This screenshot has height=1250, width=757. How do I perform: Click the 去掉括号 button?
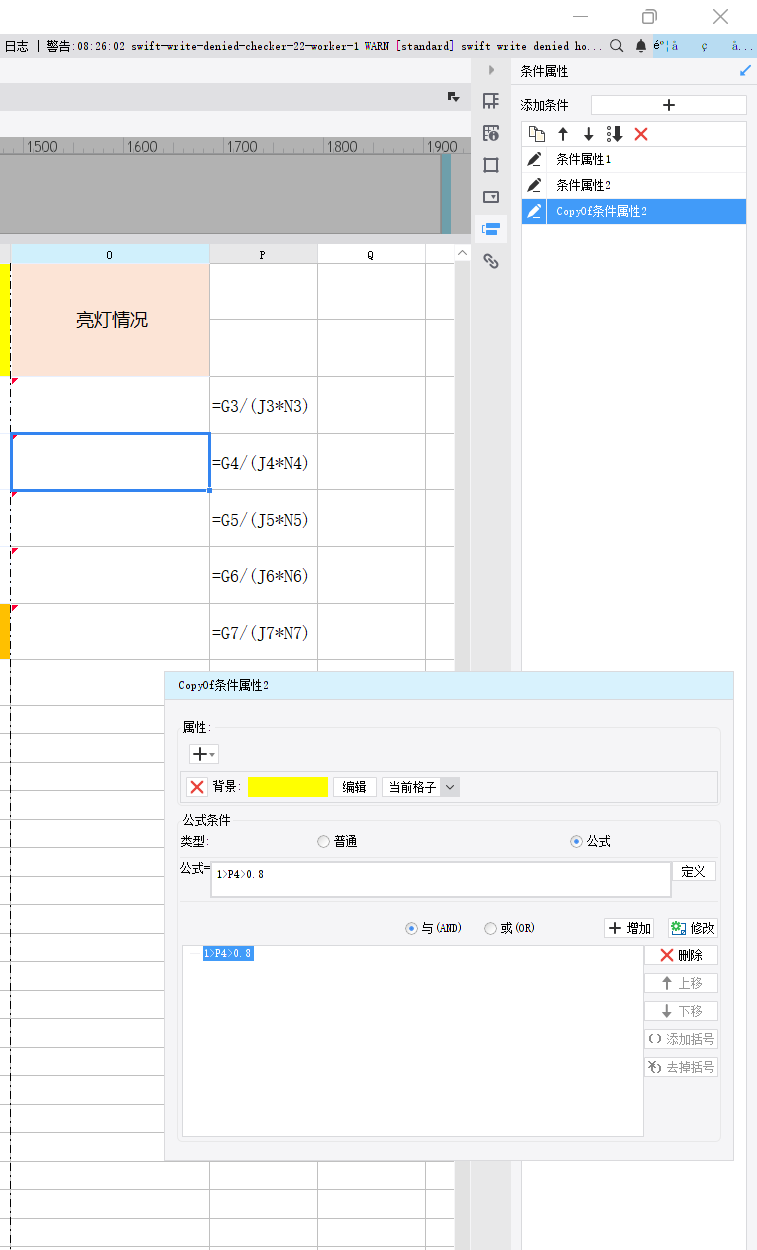(x=681, y=1067)
